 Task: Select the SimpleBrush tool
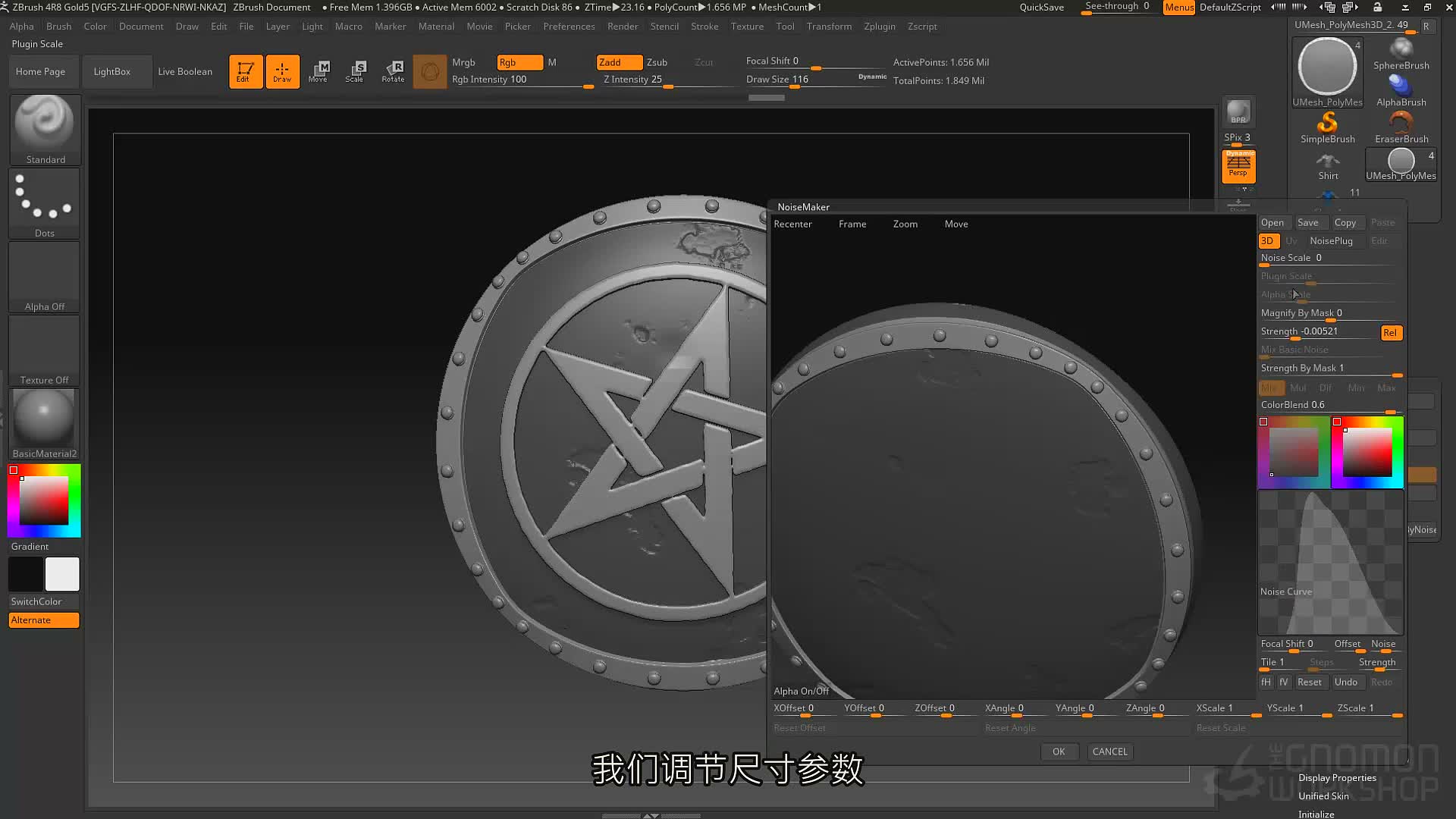1327,127
